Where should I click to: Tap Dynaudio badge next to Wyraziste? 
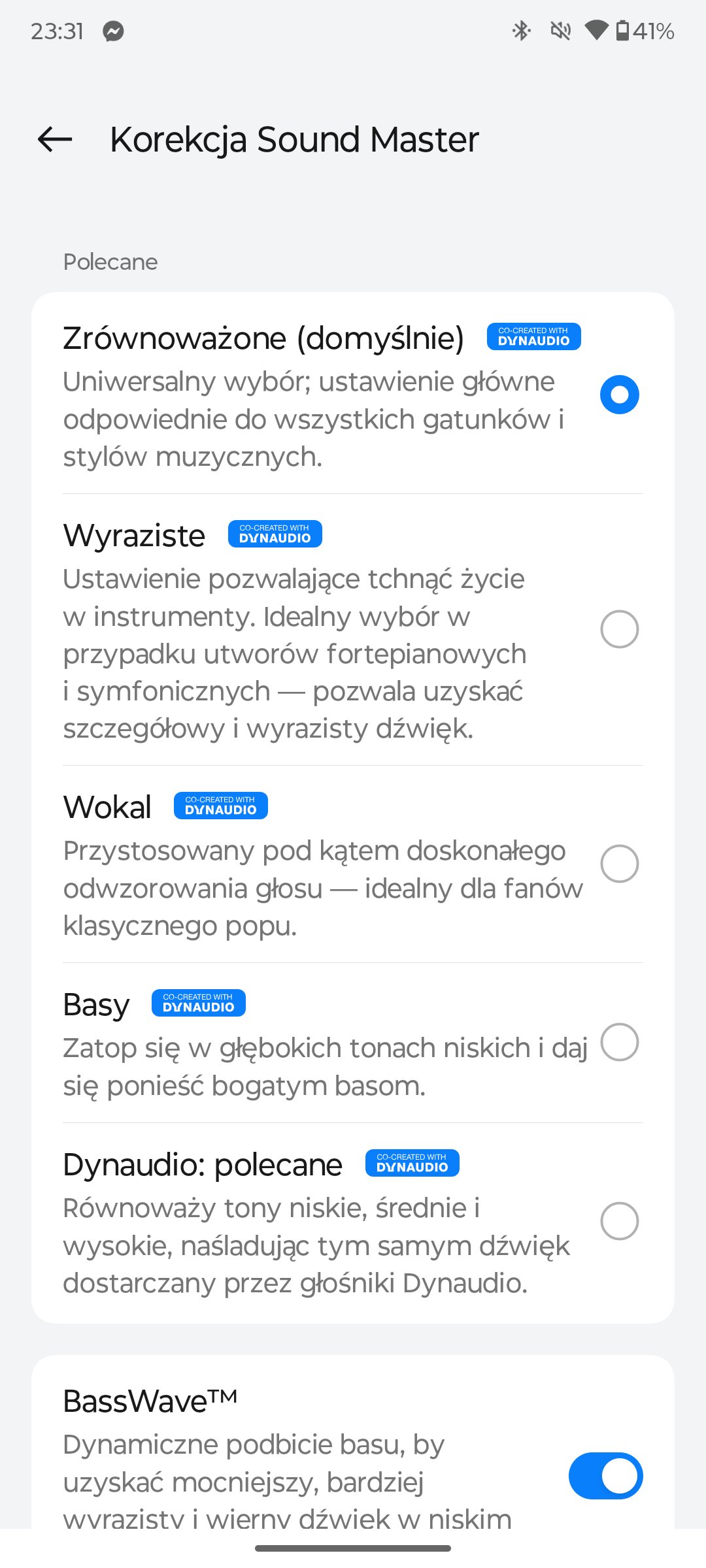click(275, 534)
